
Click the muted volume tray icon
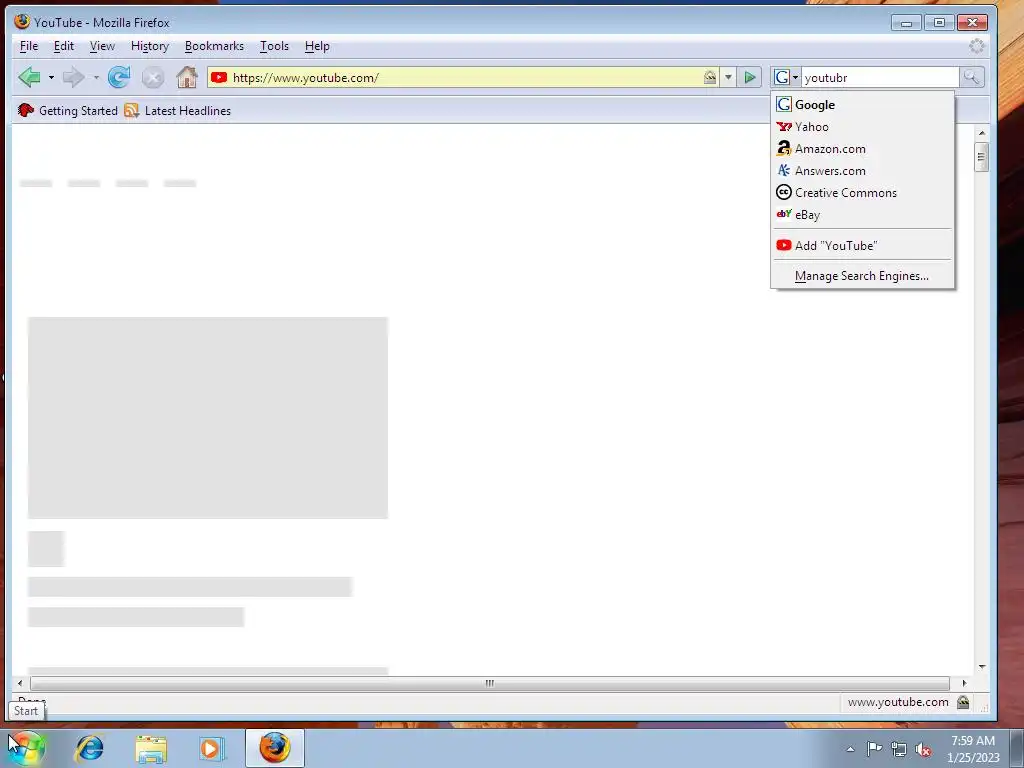point(923,750)
